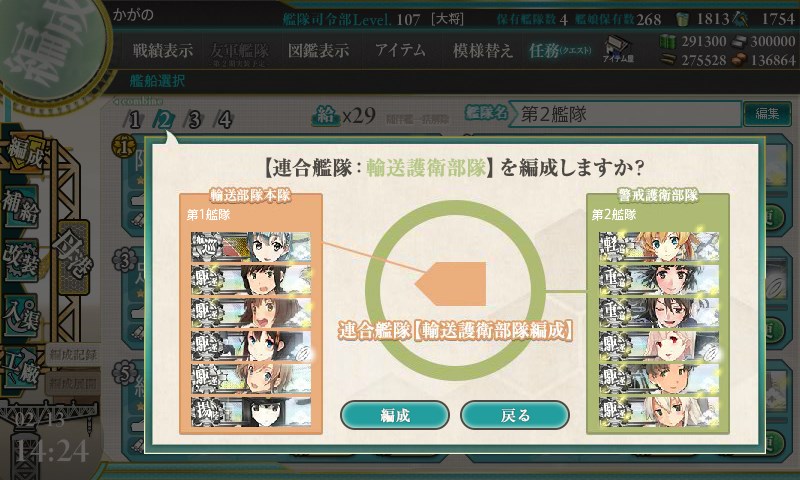Image resolution: width=800 pixels, height=480 pixels.
Task: Click the 第2艦隊 fleet name field
Action: 626,114
